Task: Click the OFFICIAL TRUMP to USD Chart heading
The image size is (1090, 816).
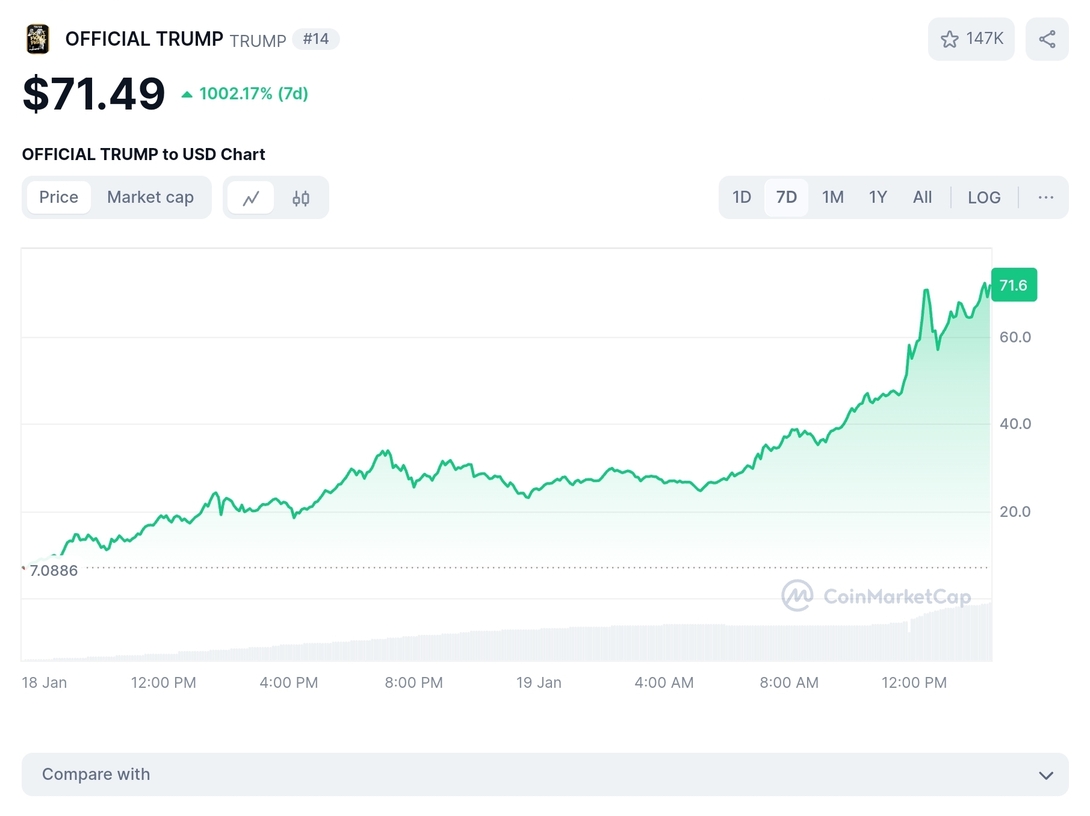Action: [x=144, y=154]
